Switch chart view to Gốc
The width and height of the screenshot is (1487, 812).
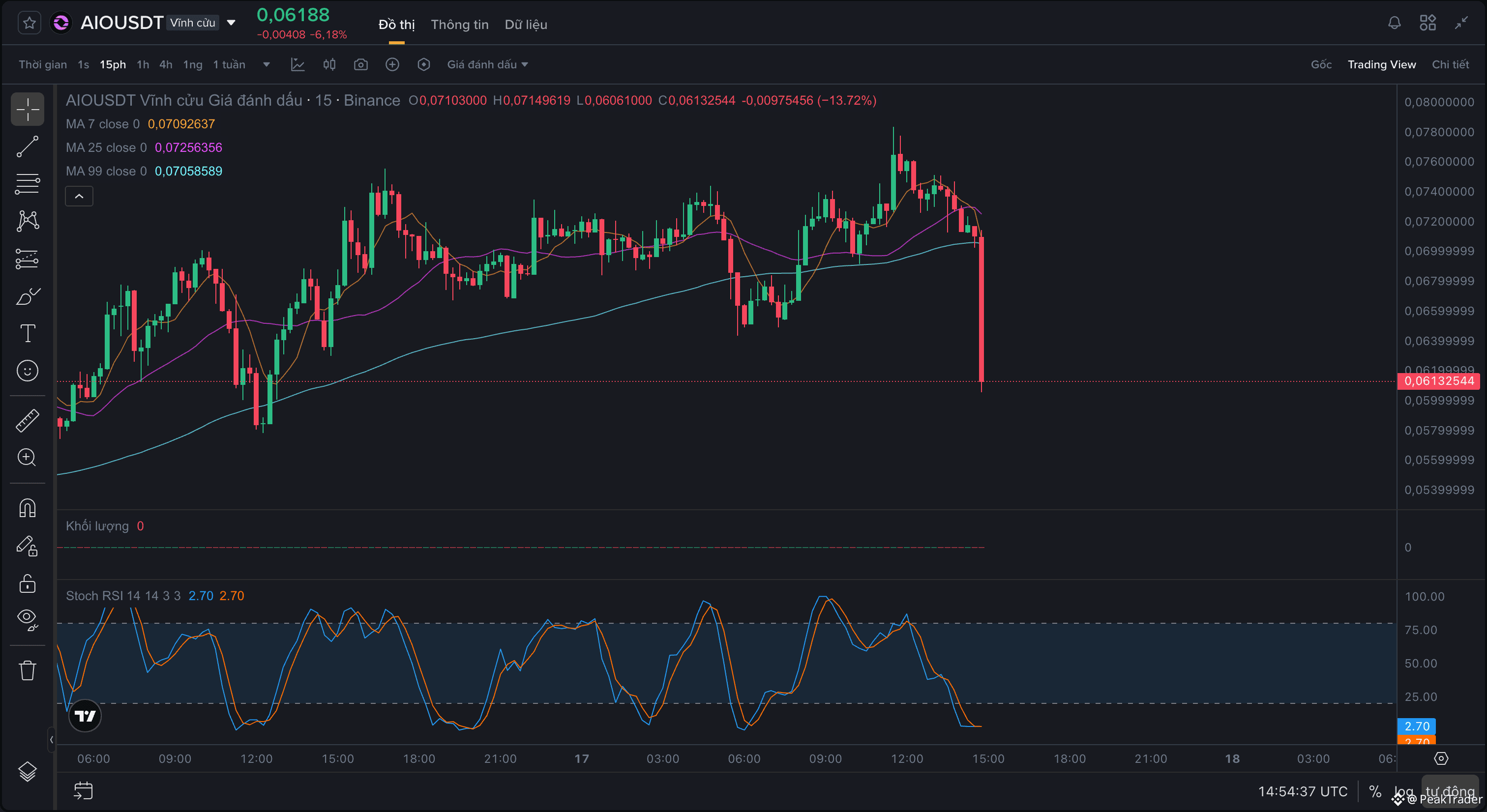[1321, 65]
